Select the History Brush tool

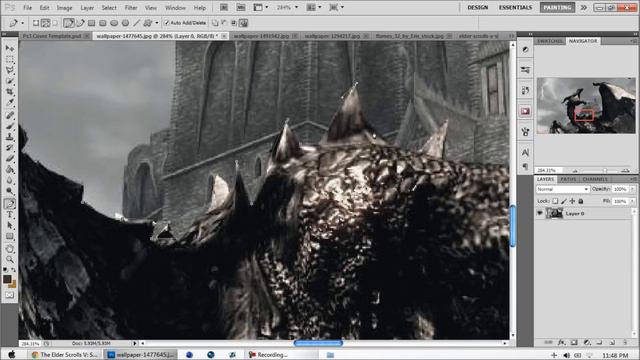(x=10, y=147)
